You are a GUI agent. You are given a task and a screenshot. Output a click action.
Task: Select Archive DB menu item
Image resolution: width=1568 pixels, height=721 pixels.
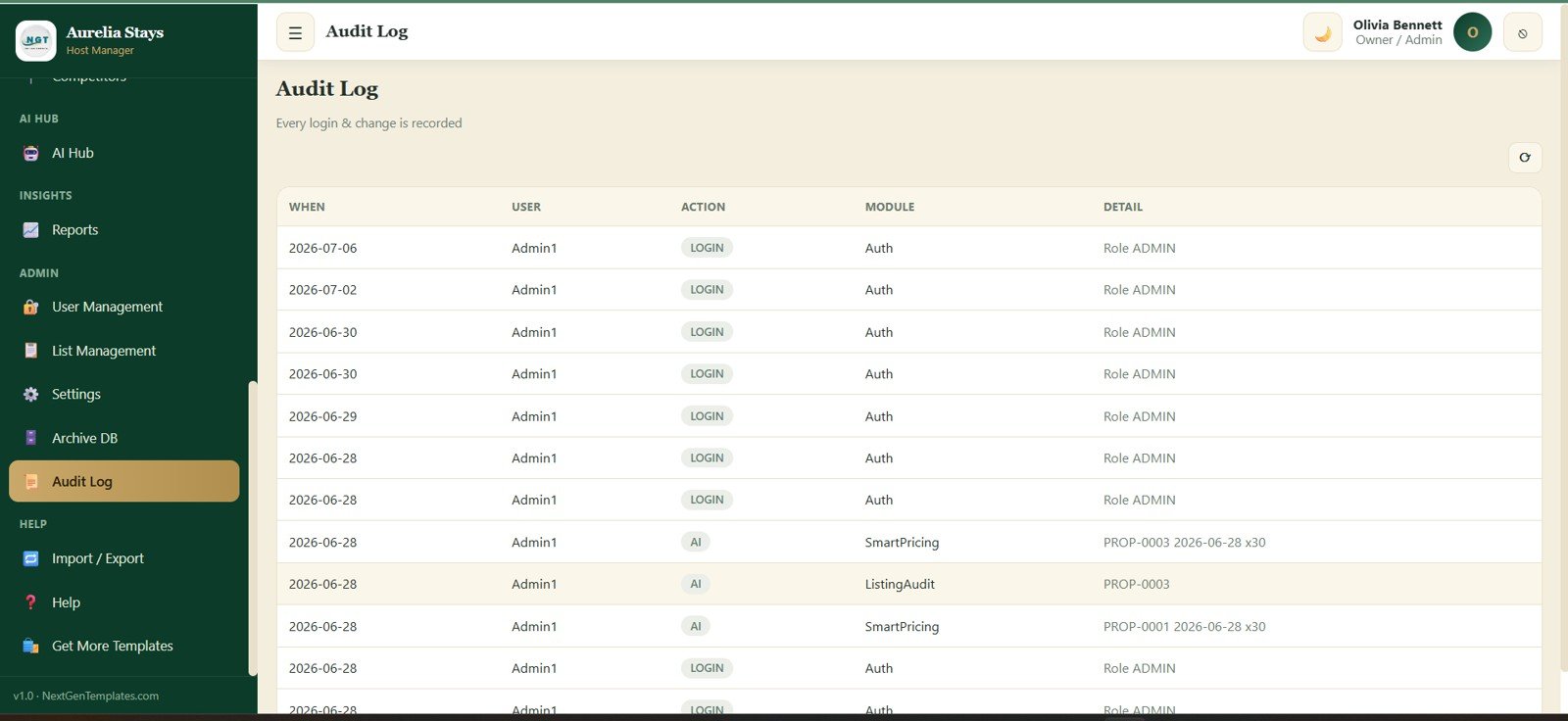tap(123, 438)
